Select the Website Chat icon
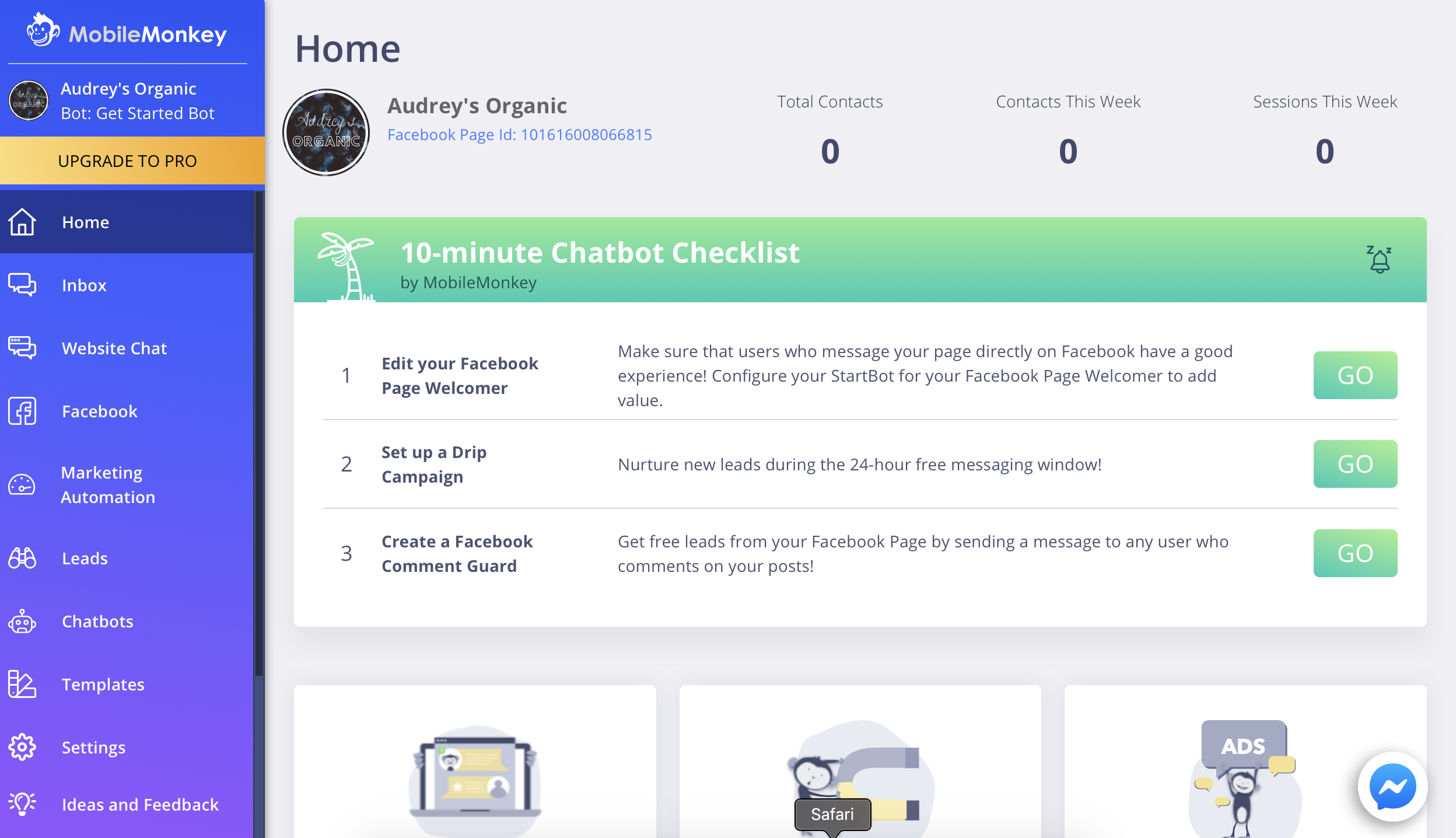 coord(22,348)
